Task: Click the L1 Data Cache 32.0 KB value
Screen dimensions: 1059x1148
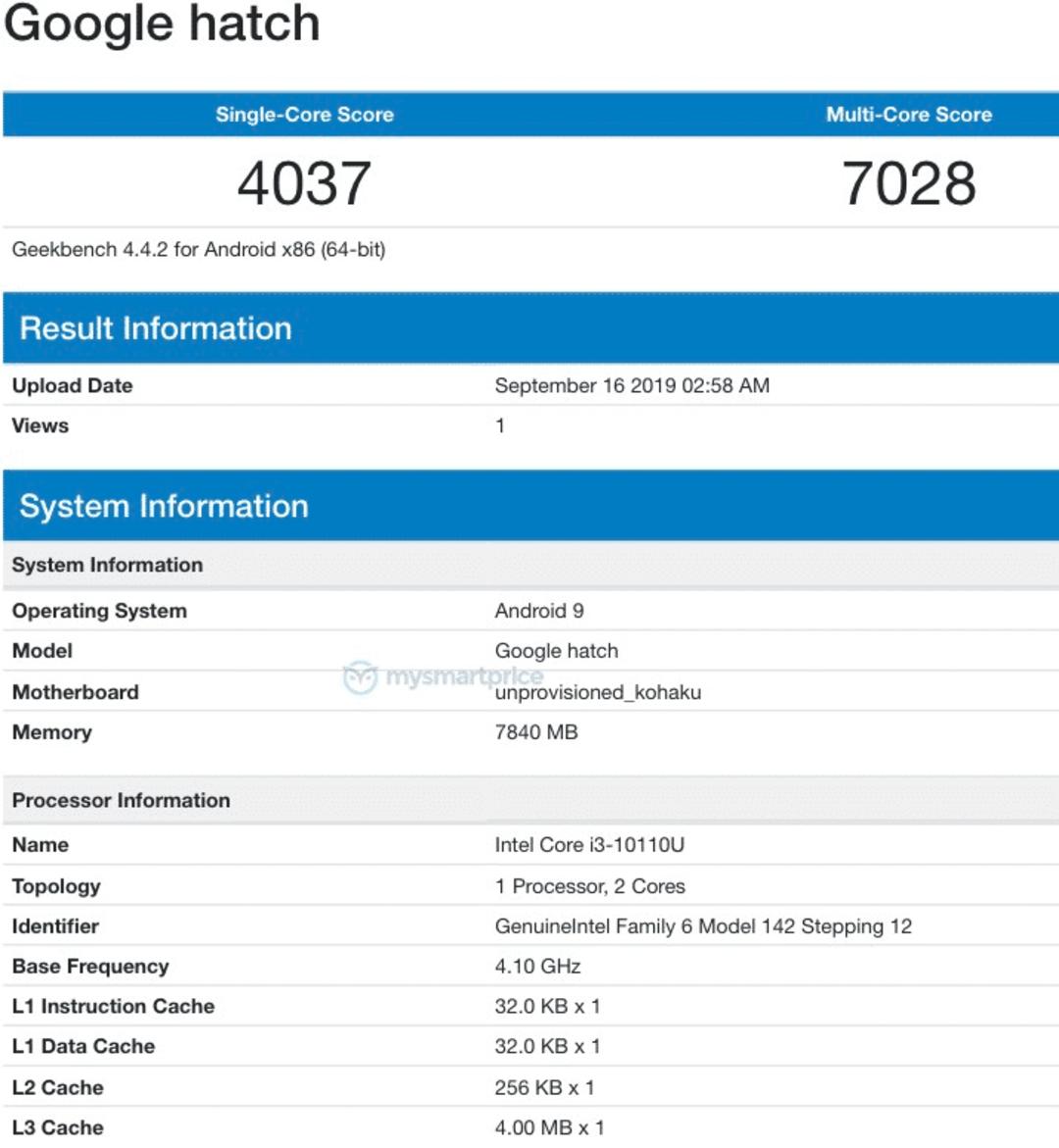Action: coord(547,1046)
